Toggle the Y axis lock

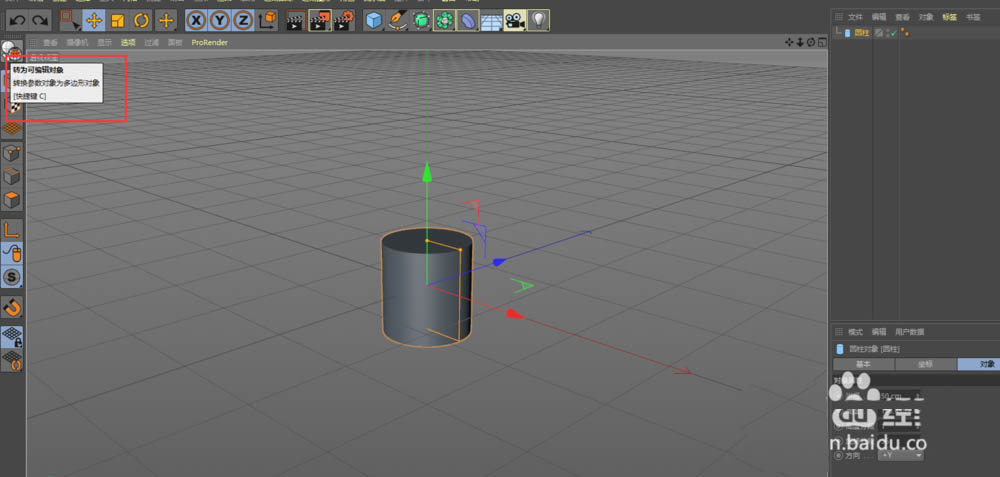219,20
